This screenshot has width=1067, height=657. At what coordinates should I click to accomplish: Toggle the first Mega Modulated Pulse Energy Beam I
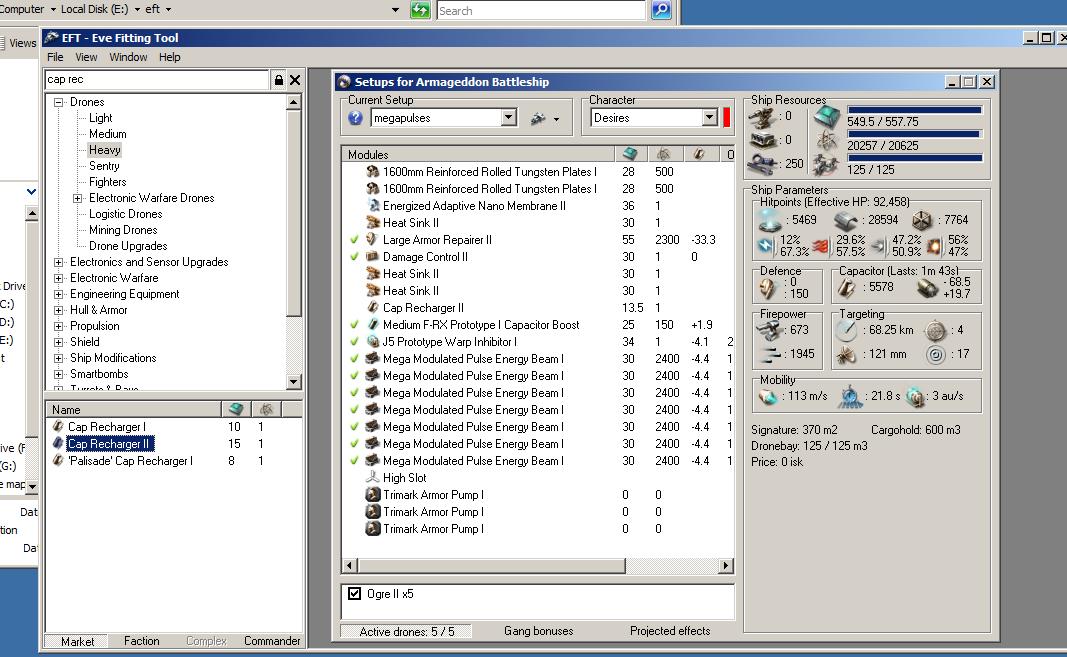pyautogui.click(x=354, y=359)
